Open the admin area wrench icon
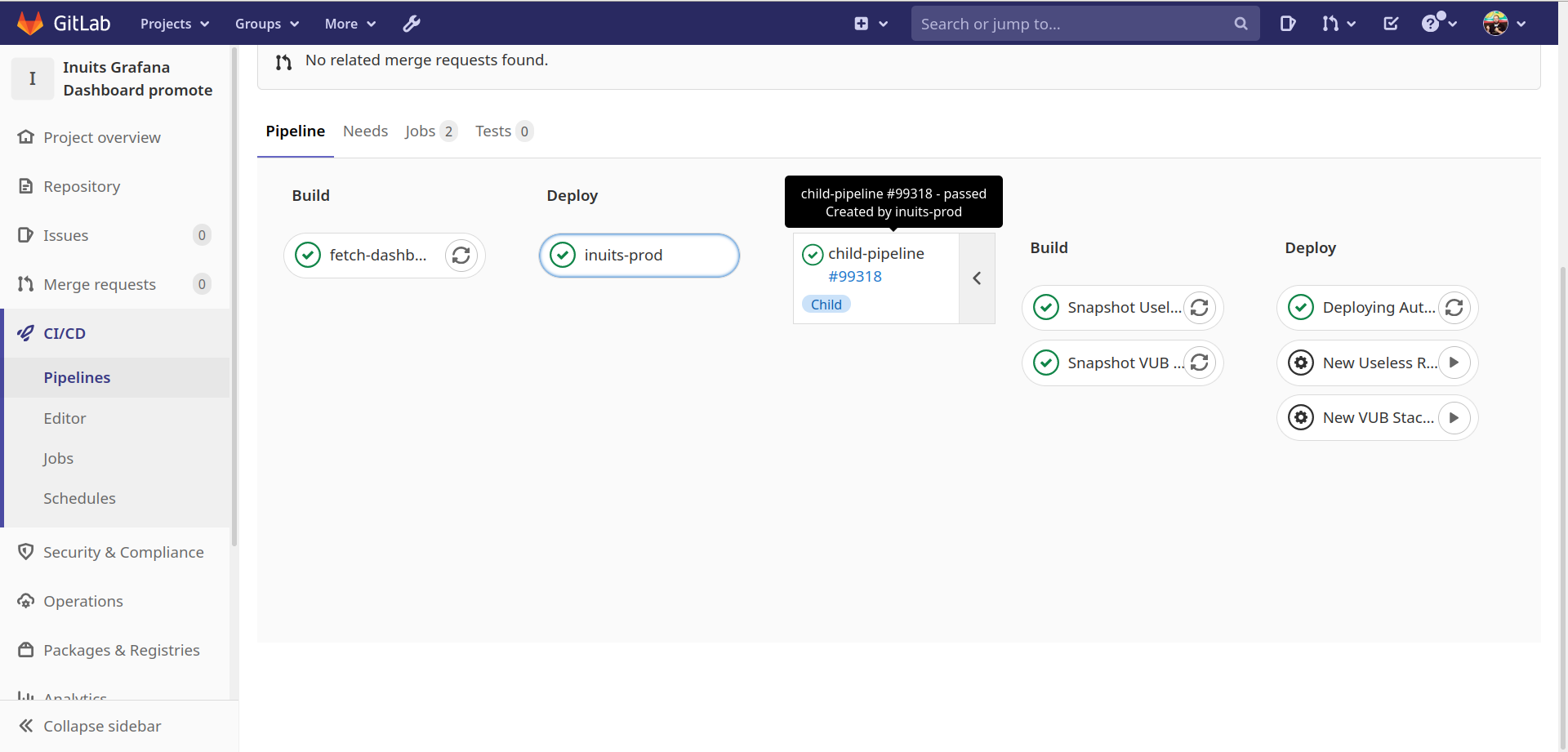The width and height of the screenshot is (1568, 752). pyautogui.click(x=412, y=24)
